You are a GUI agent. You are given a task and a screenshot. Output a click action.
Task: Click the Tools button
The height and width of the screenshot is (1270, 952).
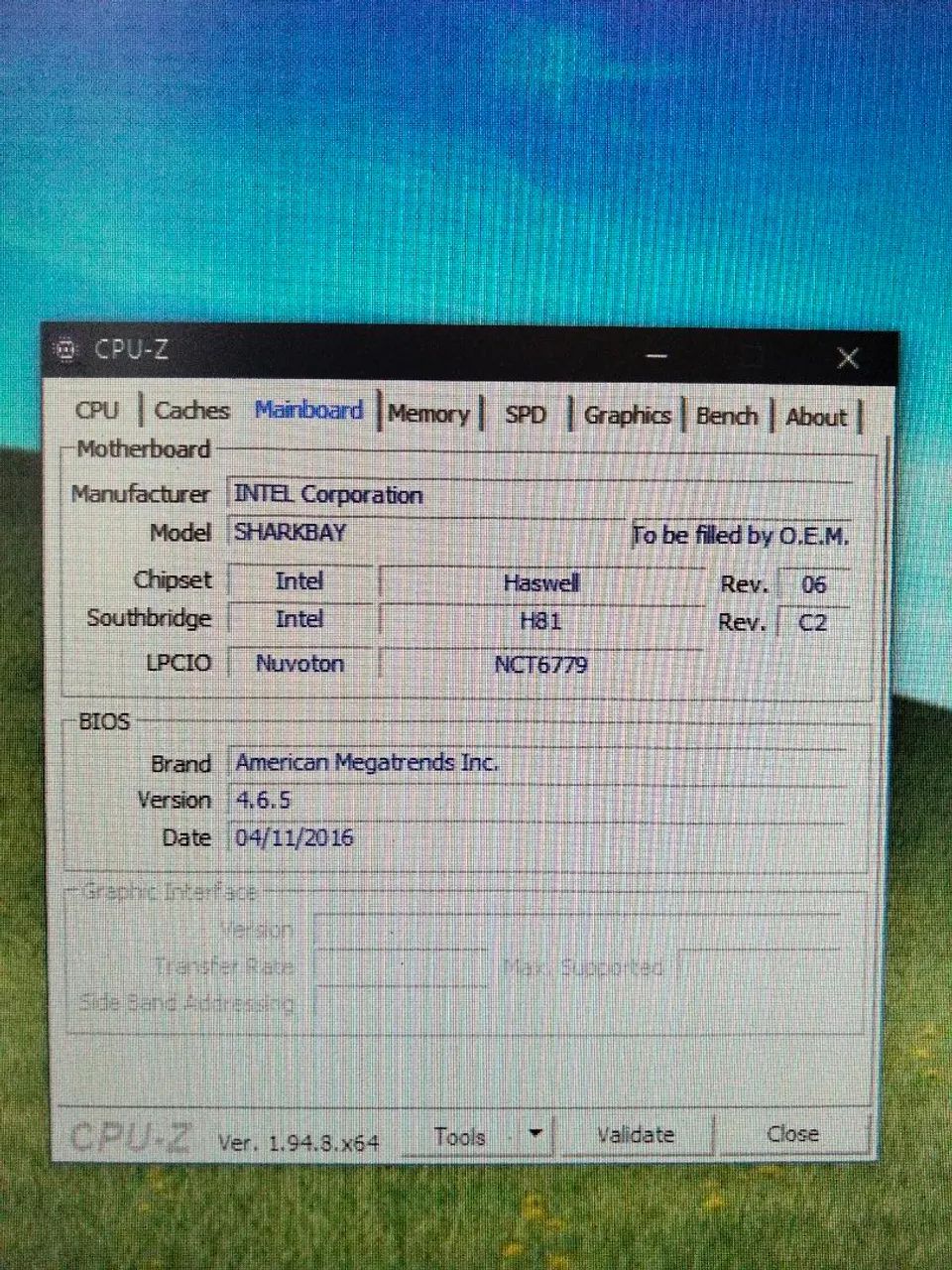coord(461,1136)
